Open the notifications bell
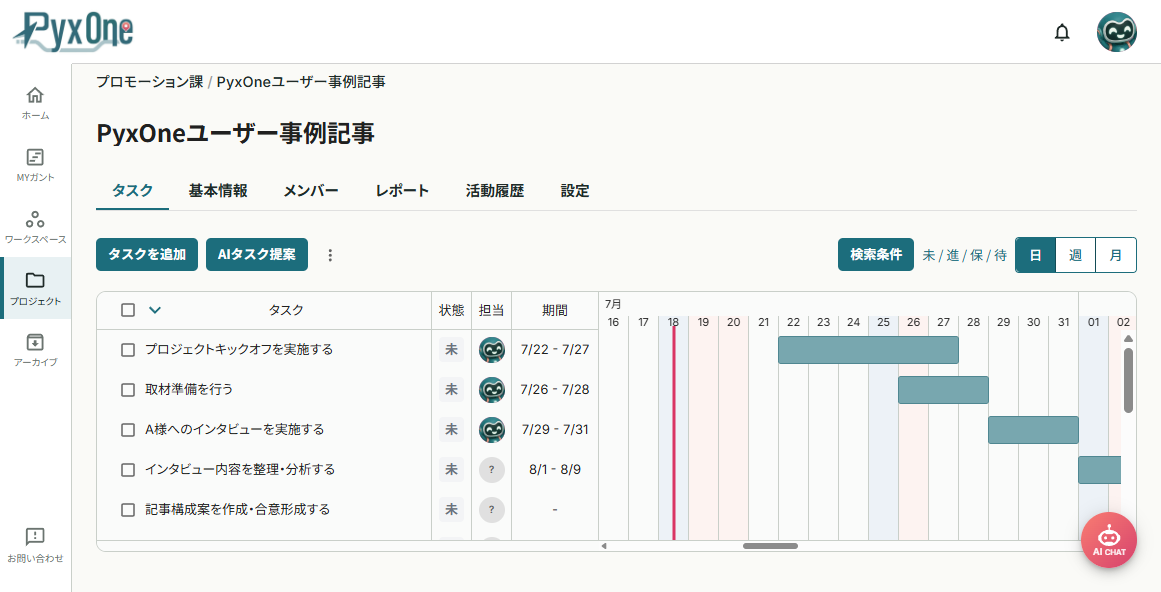 pyautogui.click(x=1062, y=33)
